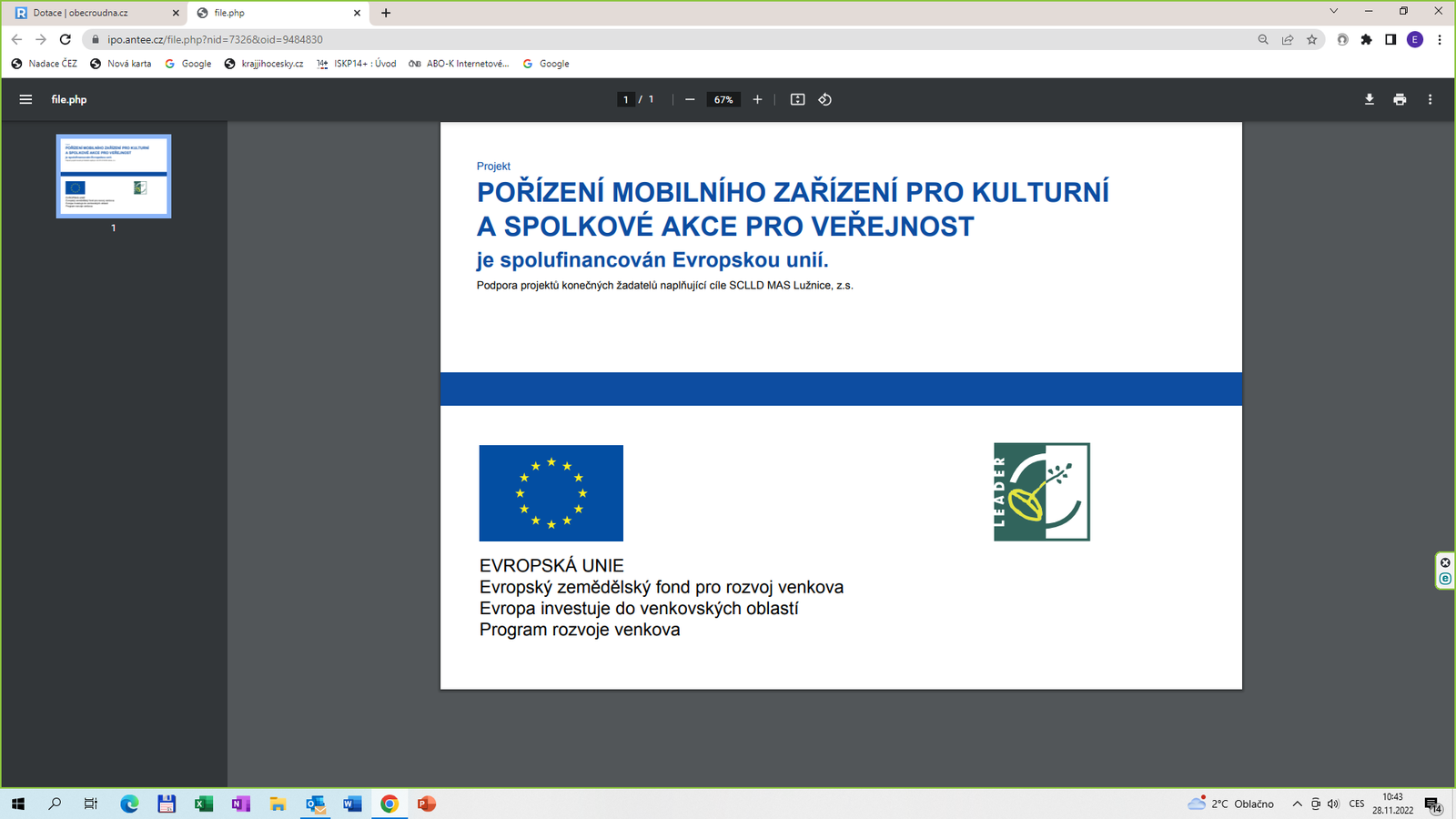Open the clock and calendar 10:43
The height and width of the screenshot is (819, 1456).
coord(1393,804)
